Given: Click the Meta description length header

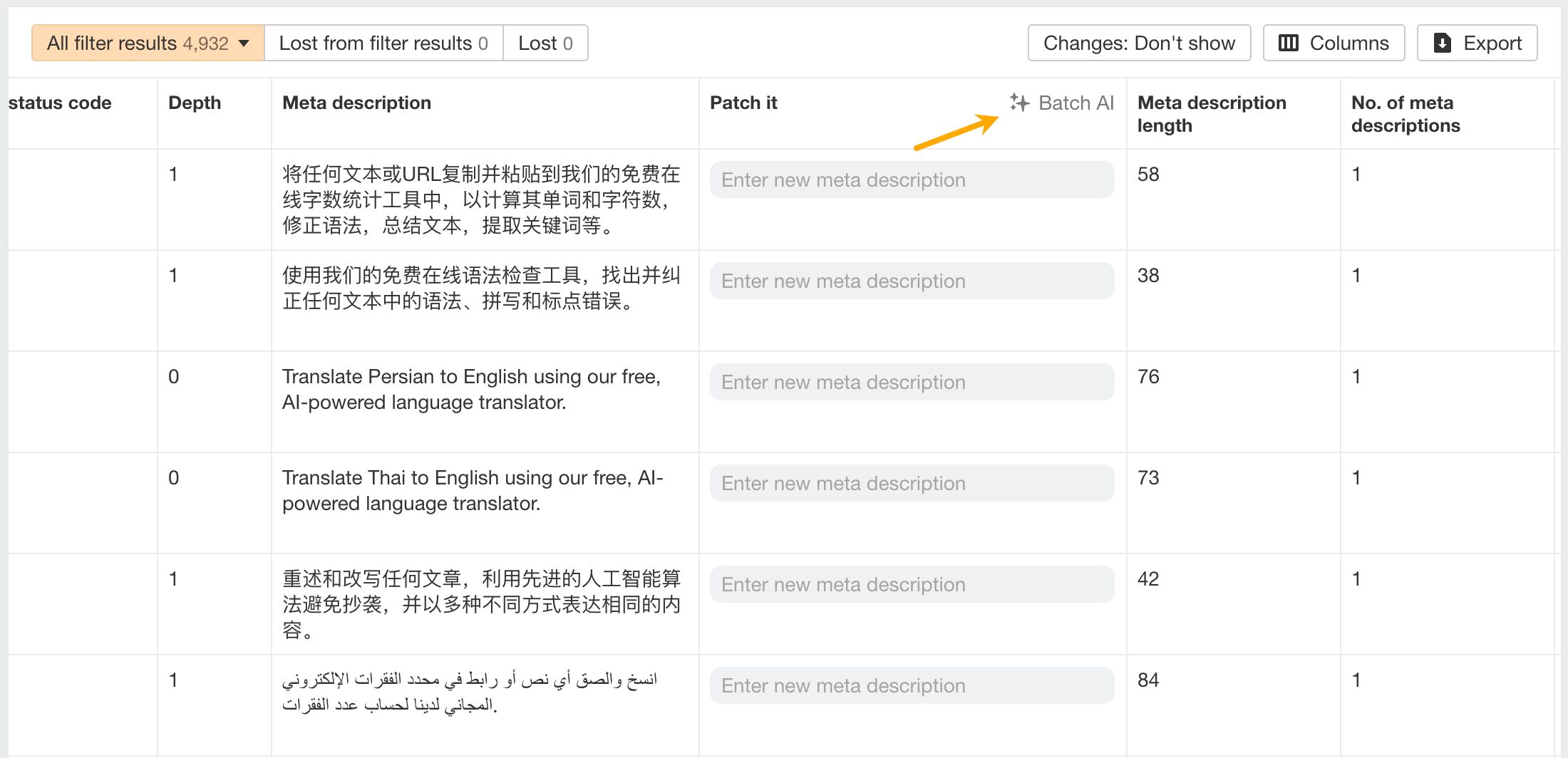Looking at the screenshot, I should pyautogui.click(x=1212, y=114).
